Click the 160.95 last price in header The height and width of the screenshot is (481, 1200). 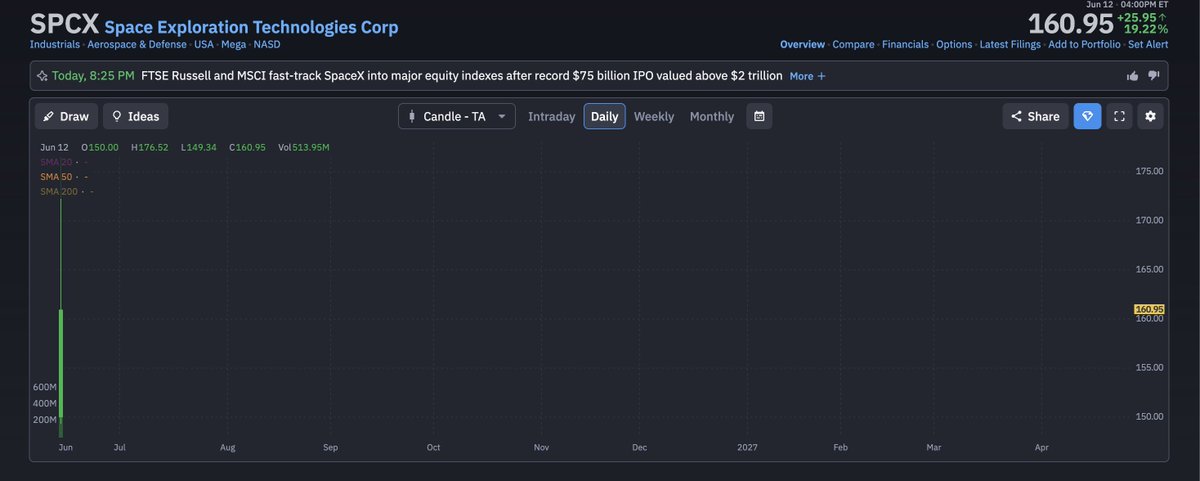click(1070, 24)
